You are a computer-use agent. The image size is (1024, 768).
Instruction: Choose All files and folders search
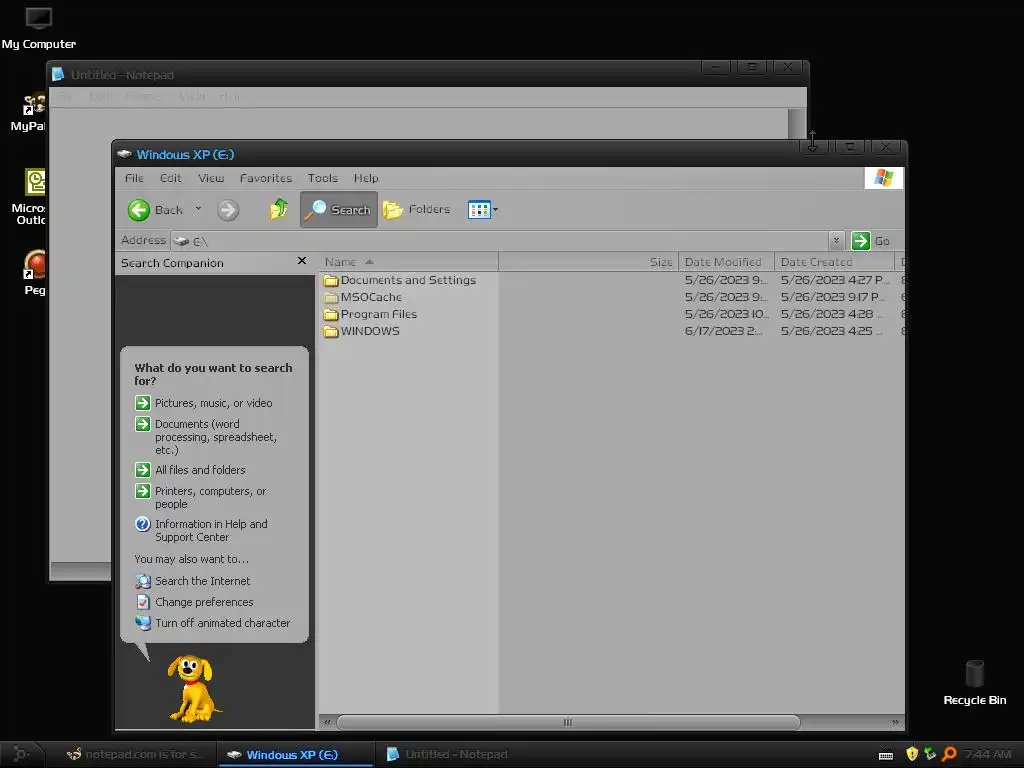(x=190, y=470)
